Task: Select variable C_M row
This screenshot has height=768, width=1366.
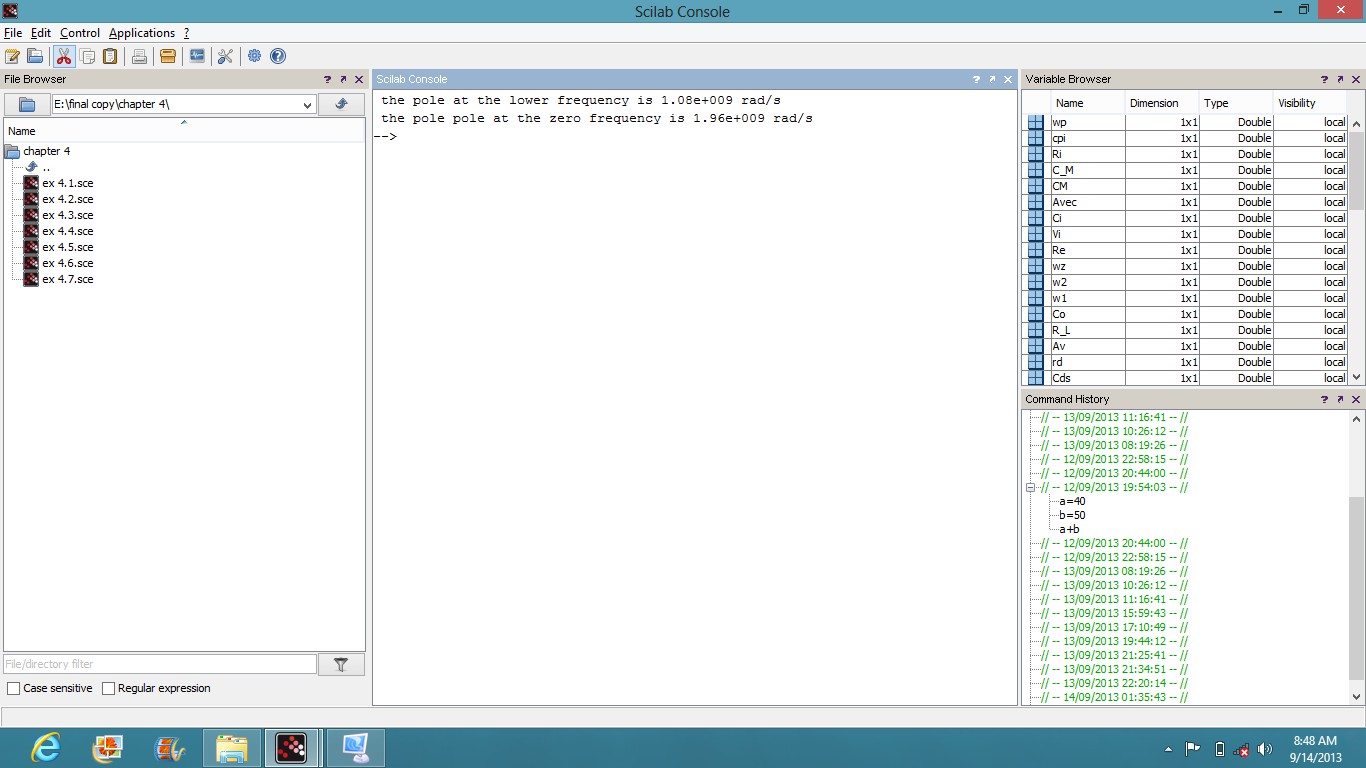Action: point(1186,170)
